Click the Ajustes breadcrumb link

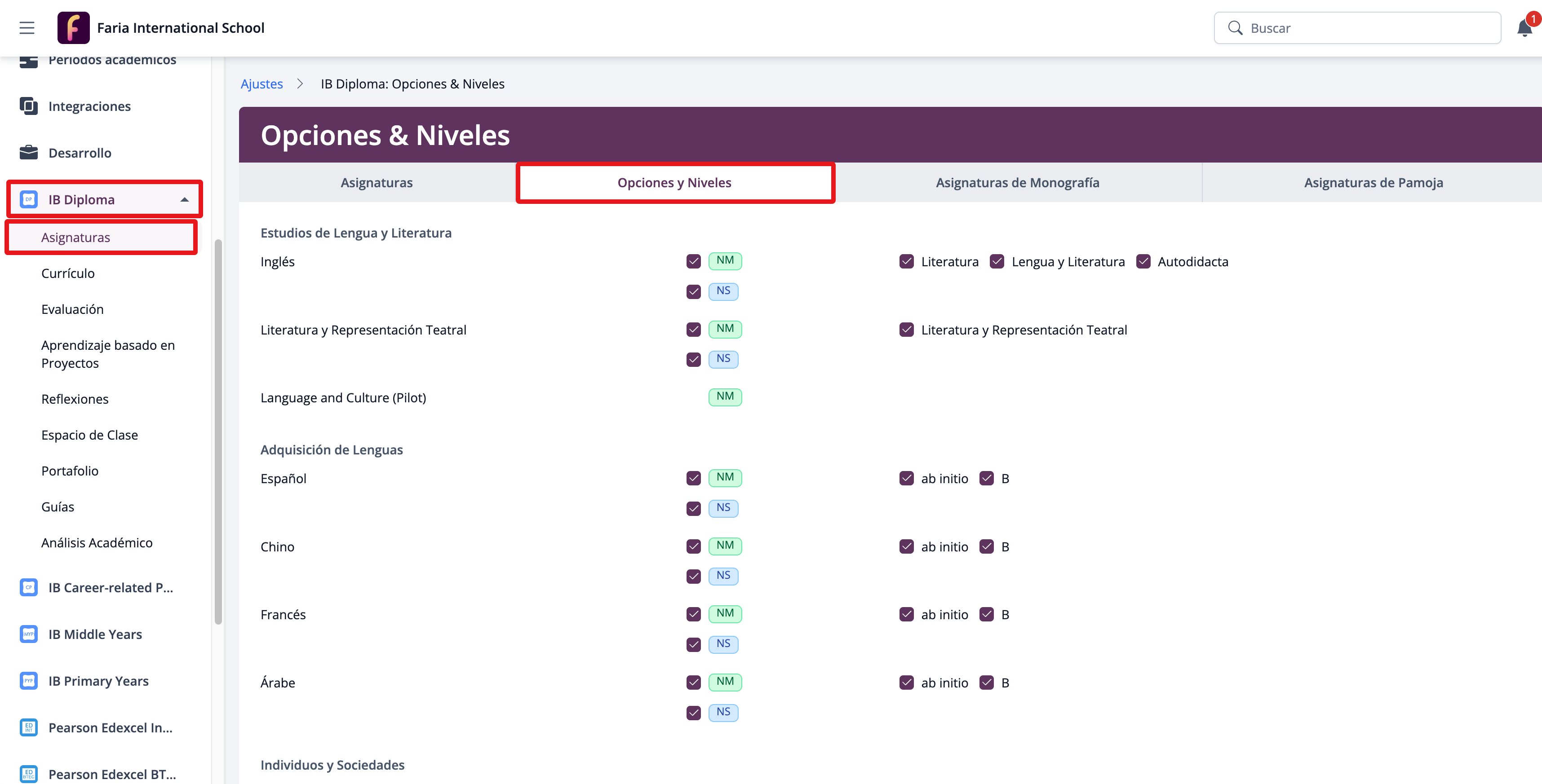[x=261, y=84]
